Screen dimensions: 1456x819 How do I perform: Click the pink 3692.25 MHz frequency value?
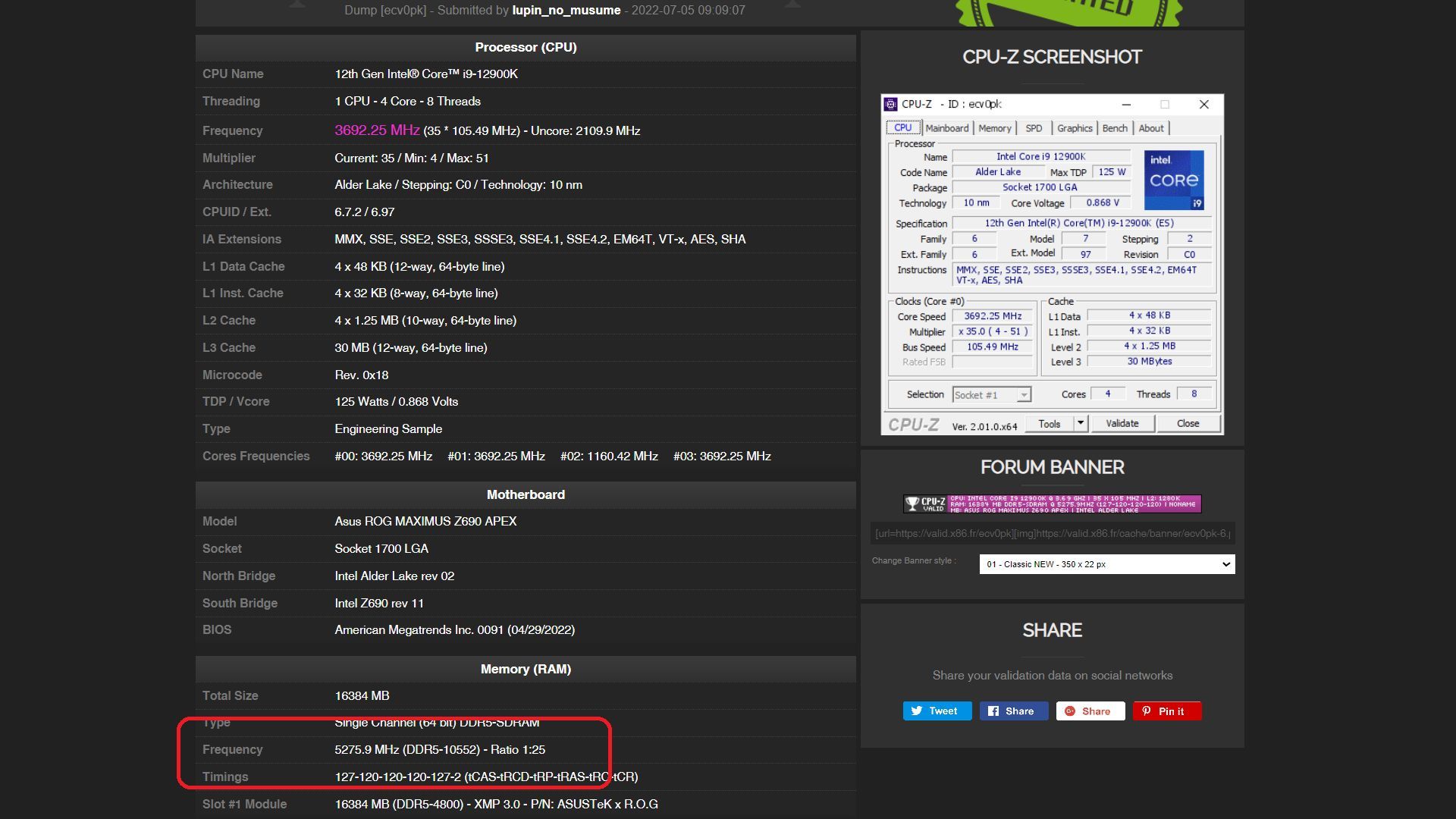377,130
